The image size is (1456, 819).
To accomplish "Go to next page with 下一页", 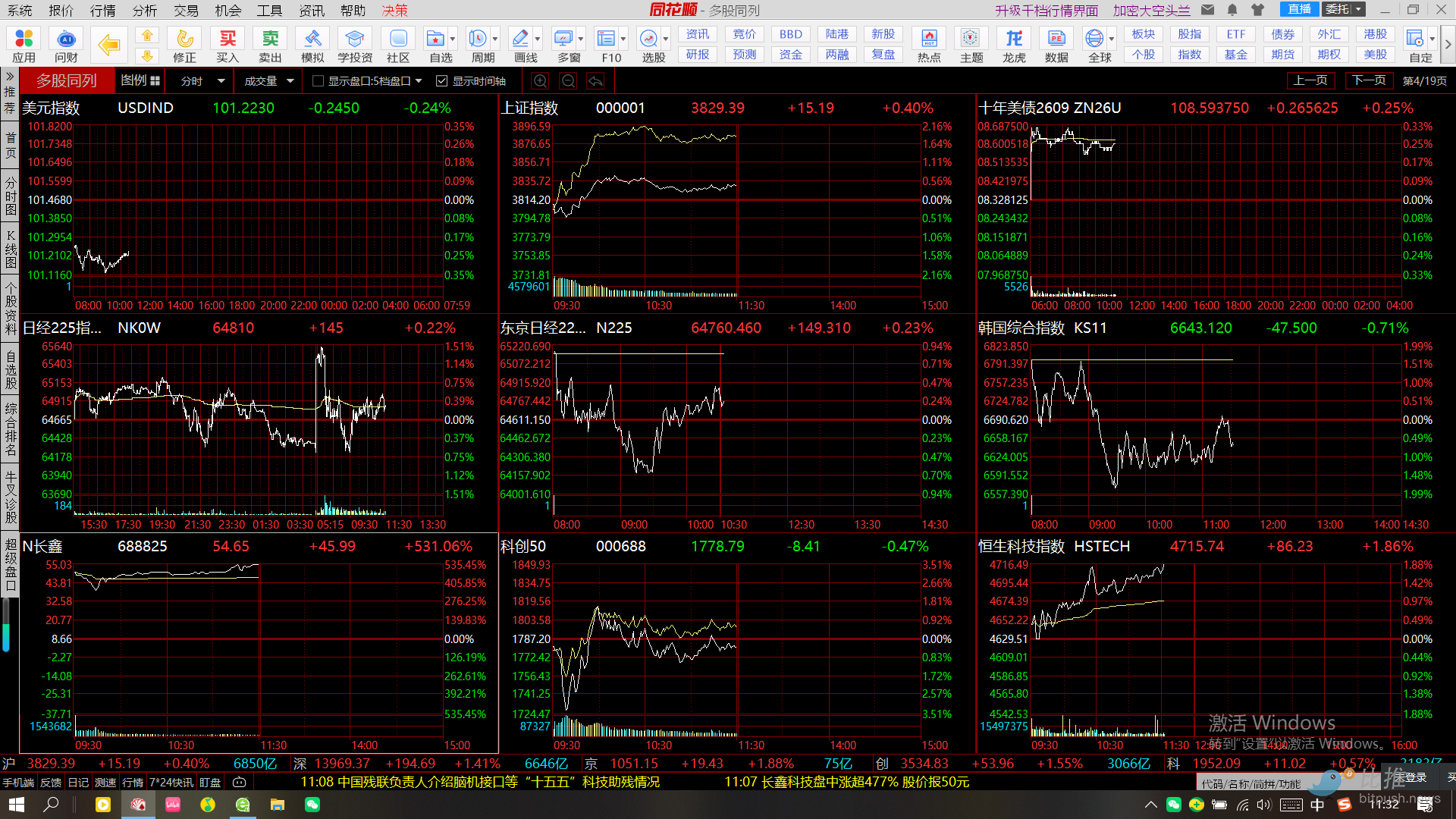I will [1370, 80].
